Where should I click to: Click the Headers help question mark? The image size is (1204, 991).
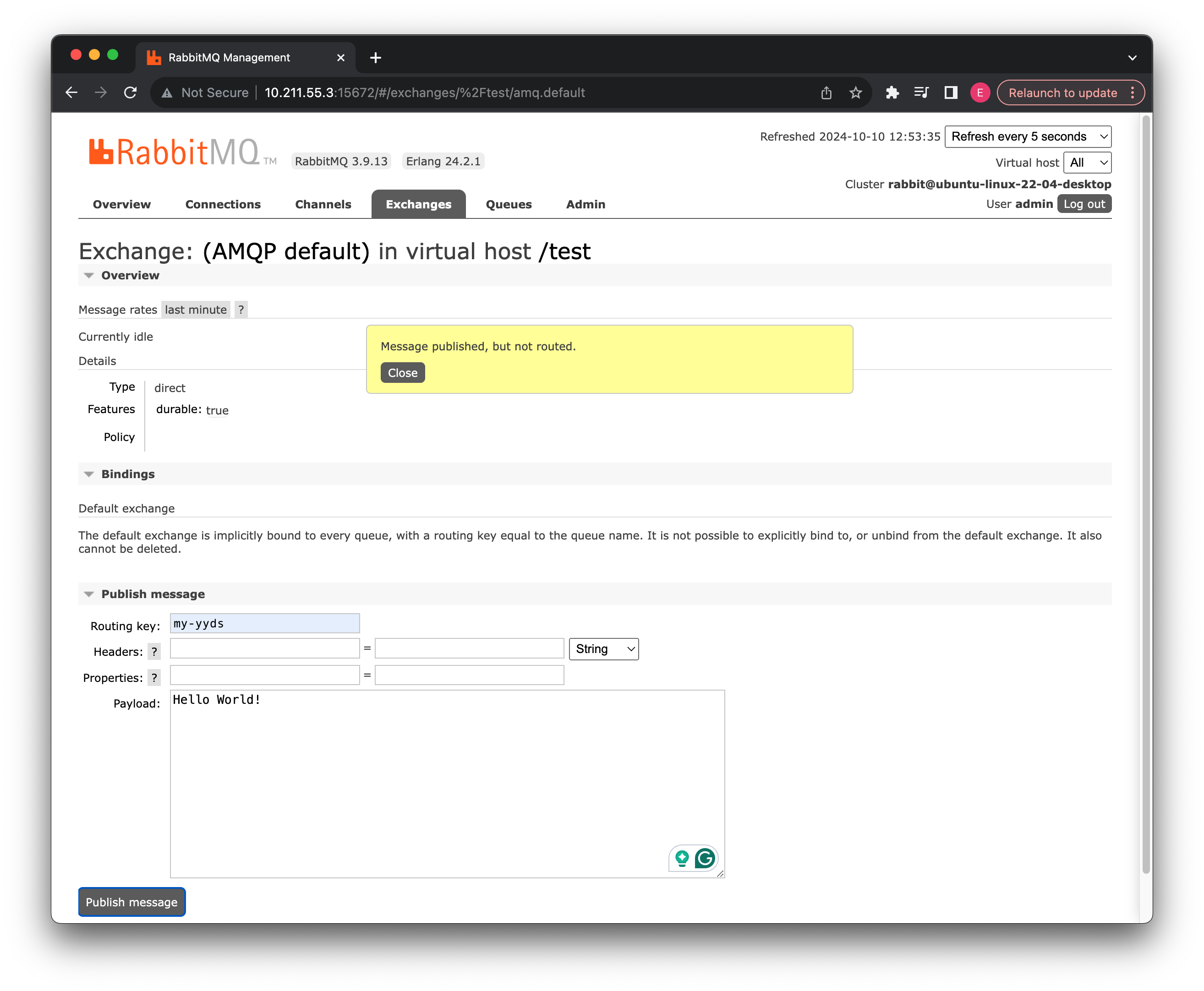(x=153, y=651)
